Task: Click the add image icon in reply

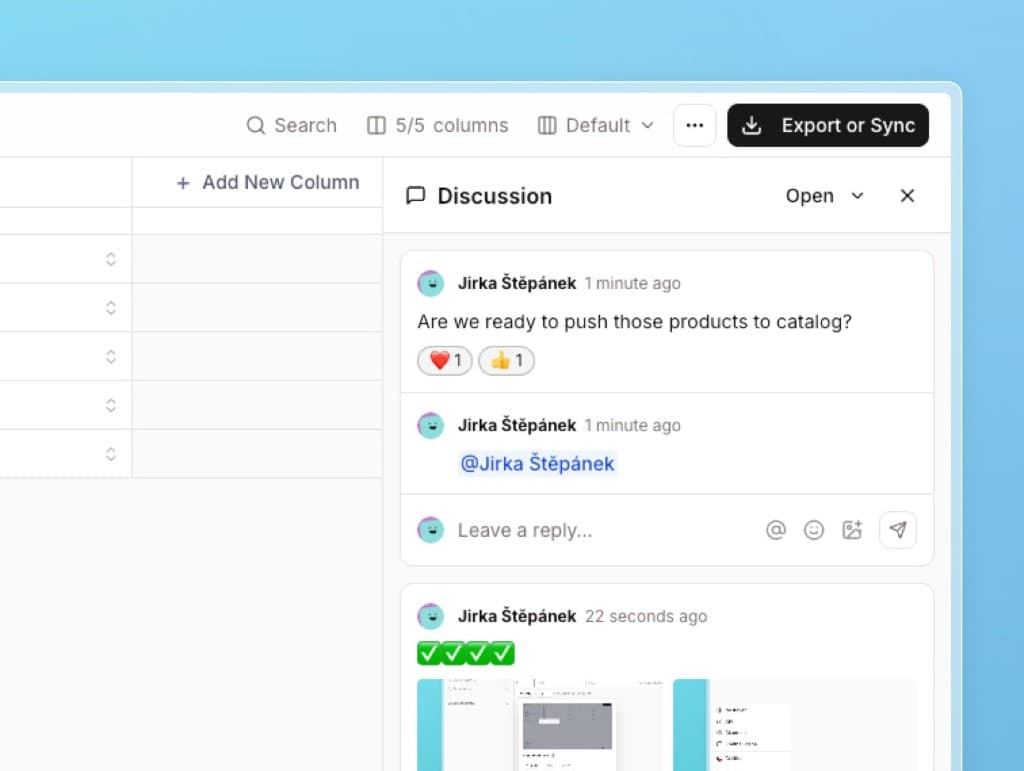Action: tap(852, 530)
